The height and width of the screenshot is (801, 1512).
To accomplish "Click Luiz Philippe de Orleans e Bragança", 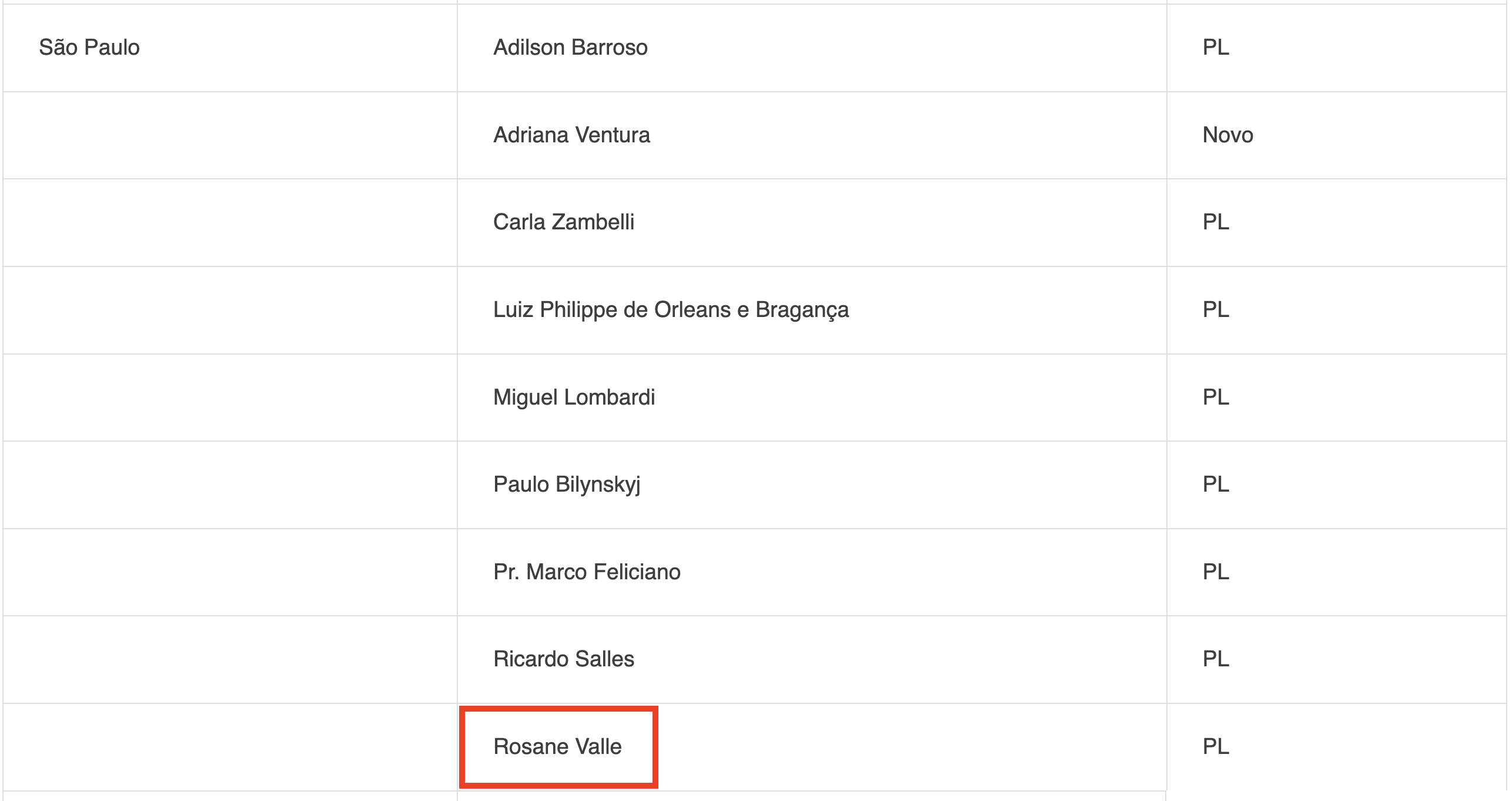I will point(671,310).
